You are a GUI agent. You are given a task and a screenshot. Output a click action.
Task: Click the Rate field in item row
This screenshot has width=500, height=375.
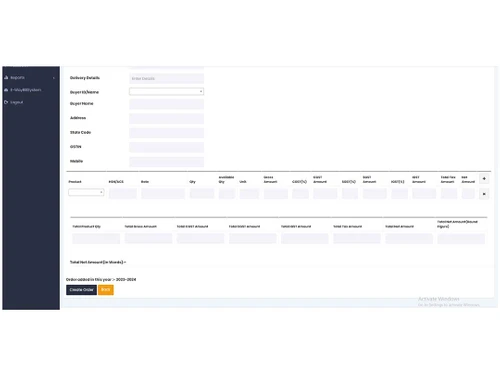163,193
